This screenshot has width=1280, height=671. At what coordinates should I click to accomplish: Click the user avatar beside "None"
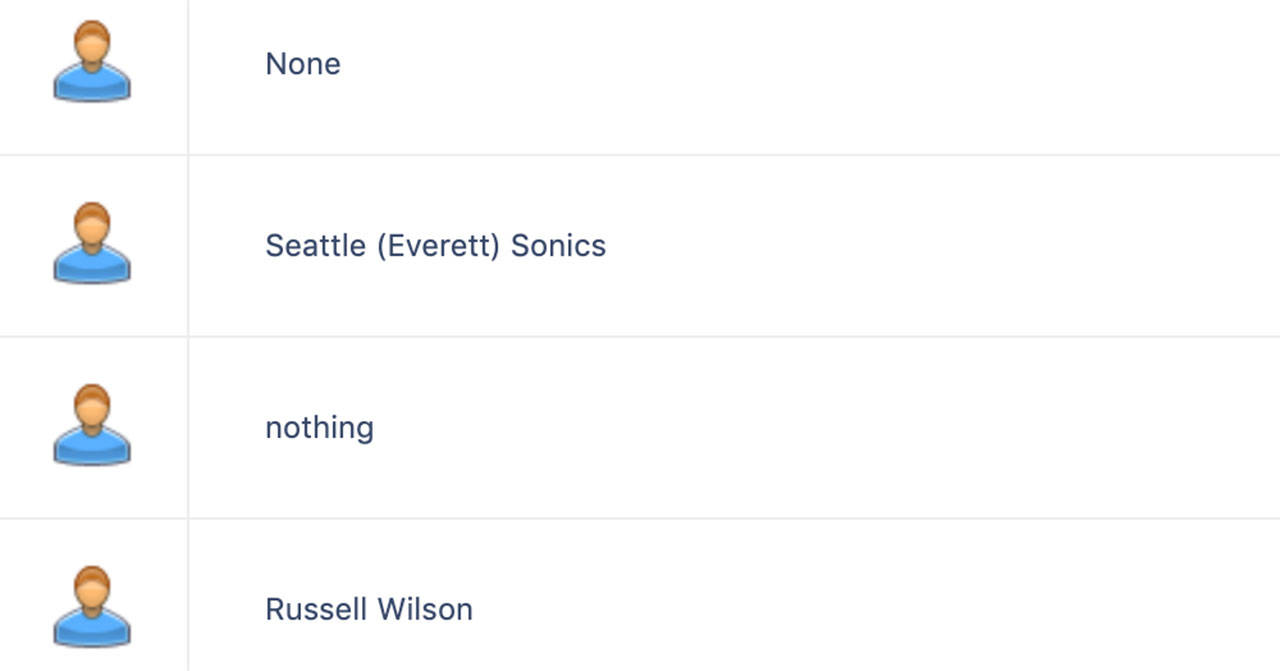click(92, 62)
